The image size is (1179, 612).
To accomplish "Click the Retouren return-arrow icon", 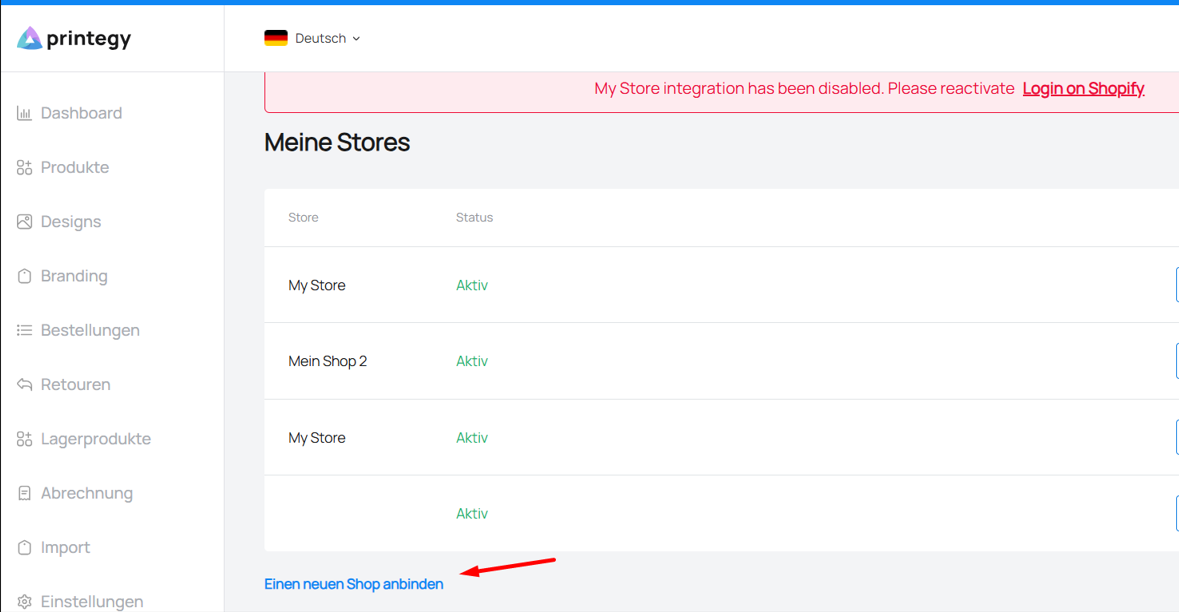I will pos(24,384).
